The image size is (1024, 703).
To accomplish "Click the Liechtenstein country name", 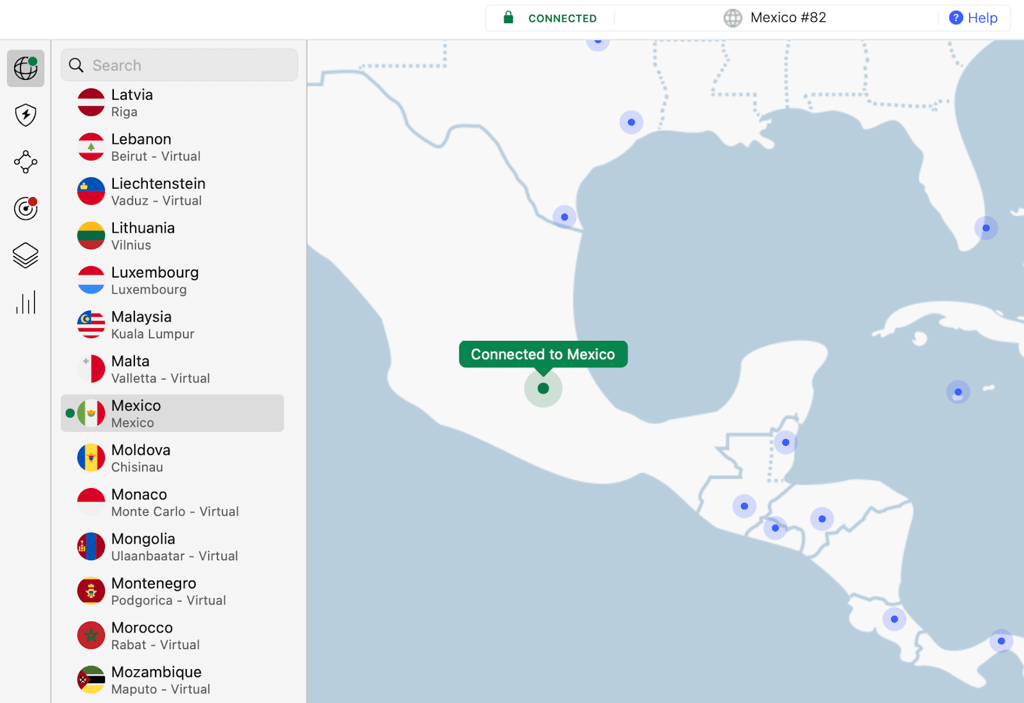I will [x=158, y=184].
